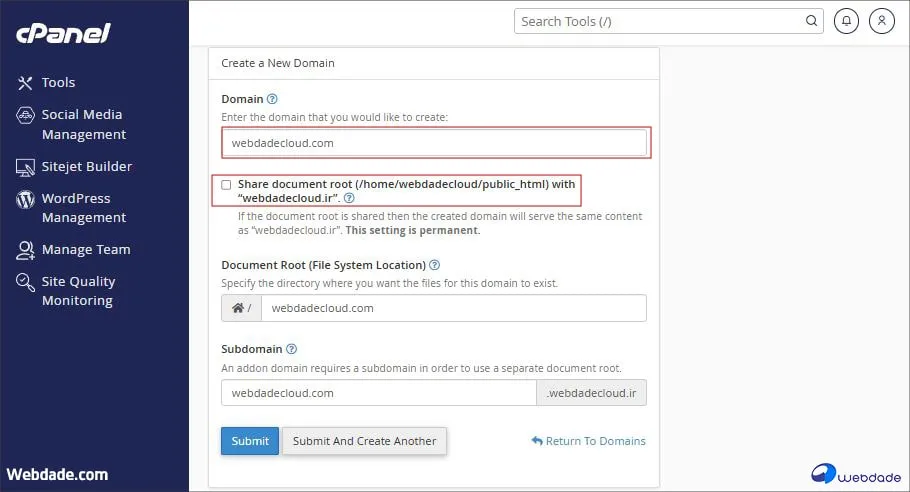Click the help icon next to Subdomain
The height and width of the screenshot is (492, 910).
point(292,349)
